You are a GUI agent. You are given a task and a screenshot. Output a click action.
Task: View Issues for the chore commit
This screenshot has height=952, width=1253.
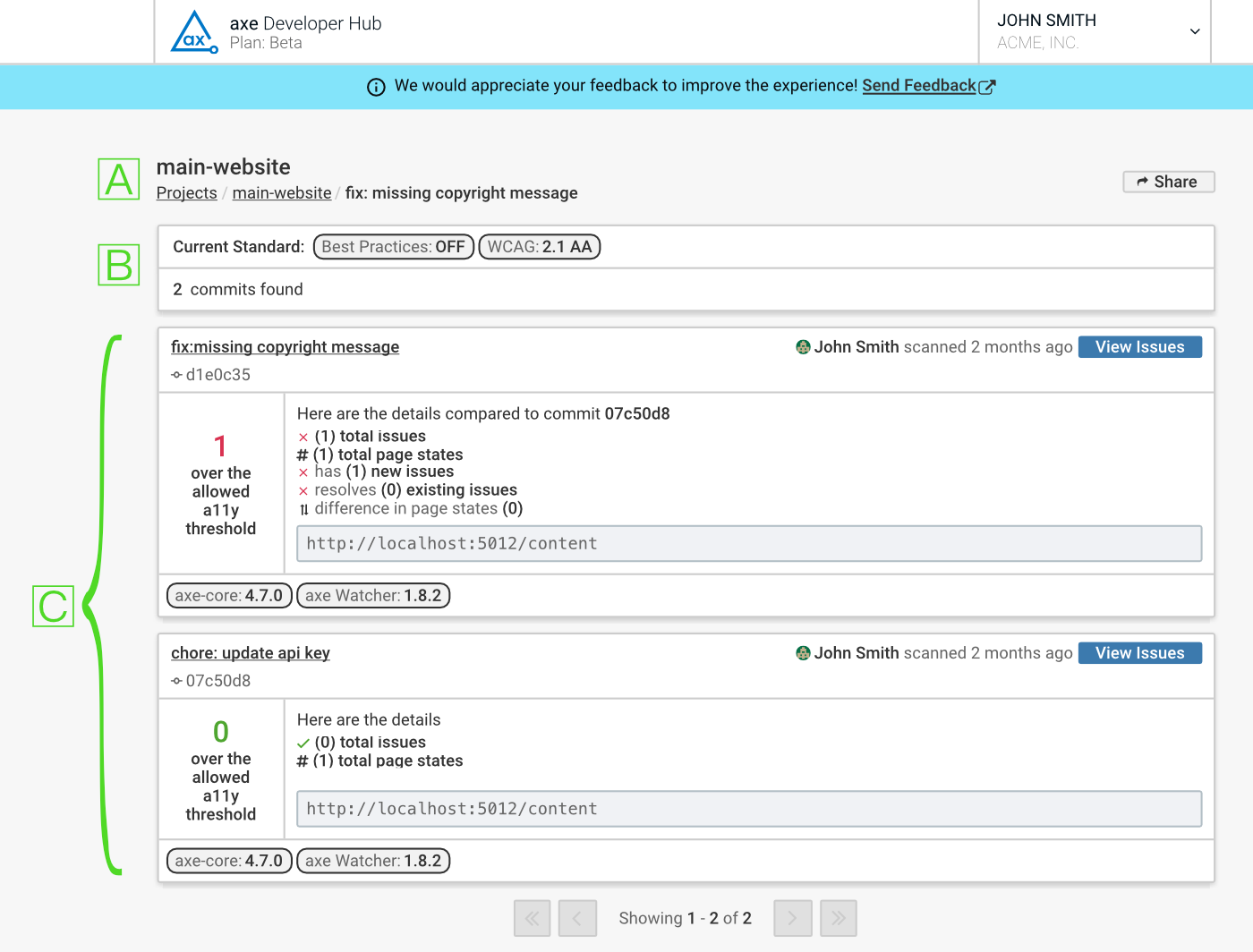(x=1139, y=652)
